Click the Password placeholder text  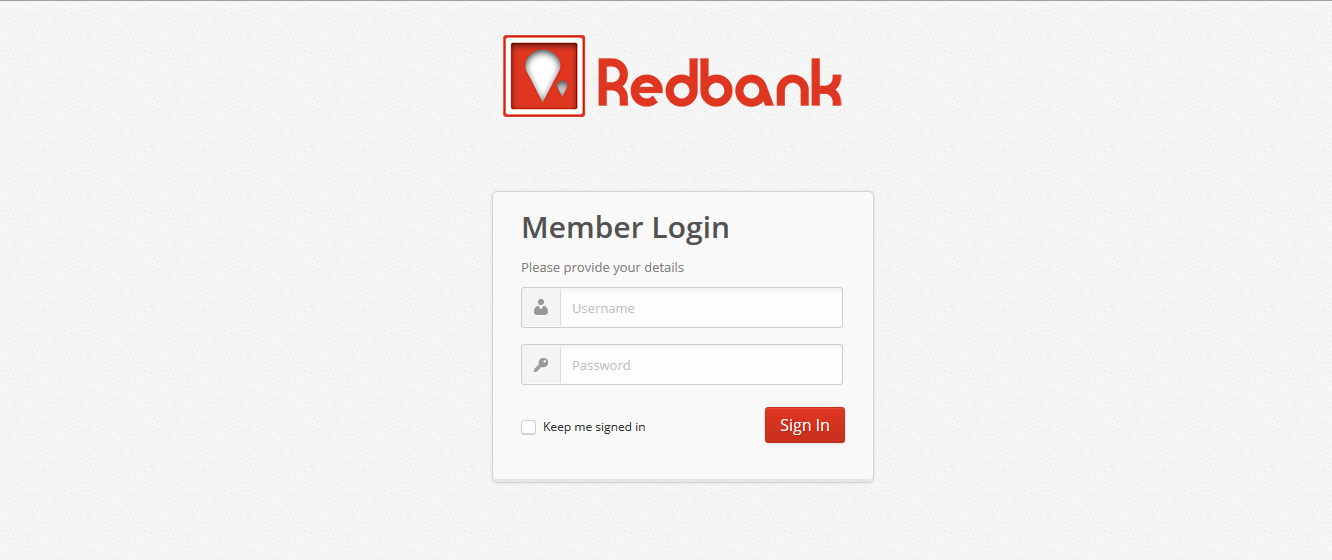click(601, 365)
